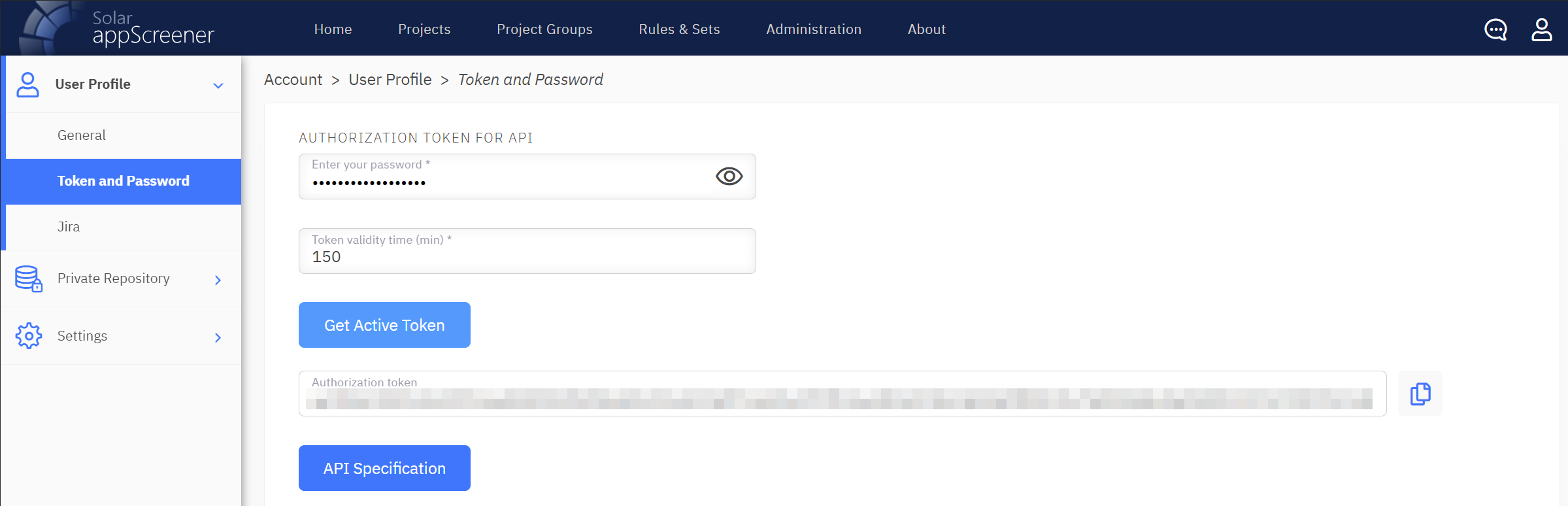Screen dimensions: 1568x506
Task: Select Jira in the sidebar
Action: [69, 227]
